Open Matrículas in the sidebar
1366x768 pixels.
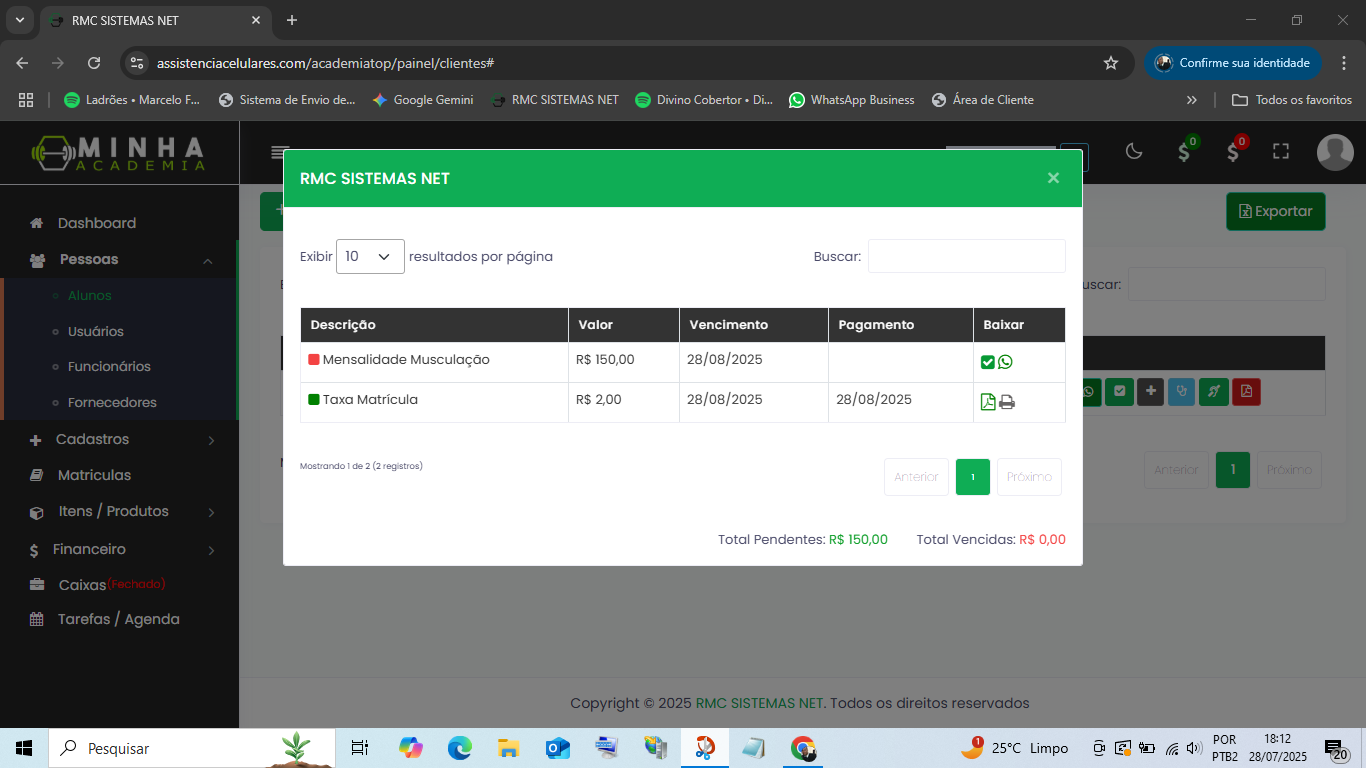tap(94, 475)
